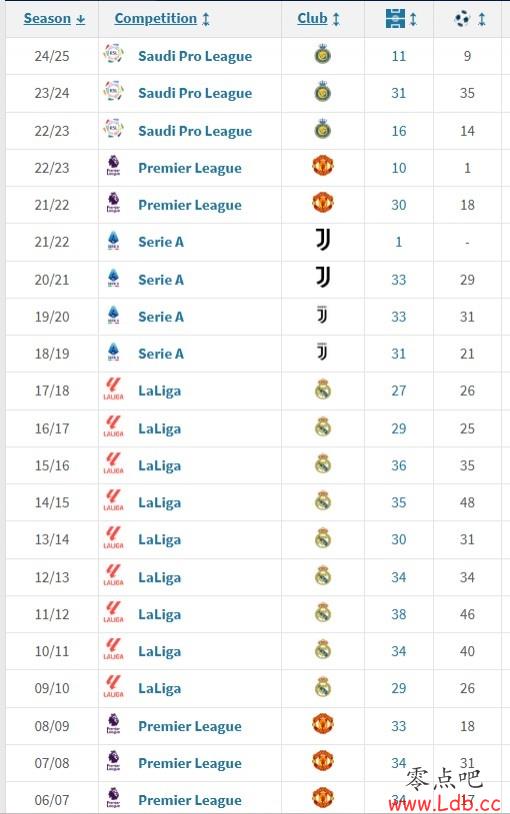Click Manchester United crest in 07/08 row
The height and width of the screenshot is (814, 510).
[323, 762]
